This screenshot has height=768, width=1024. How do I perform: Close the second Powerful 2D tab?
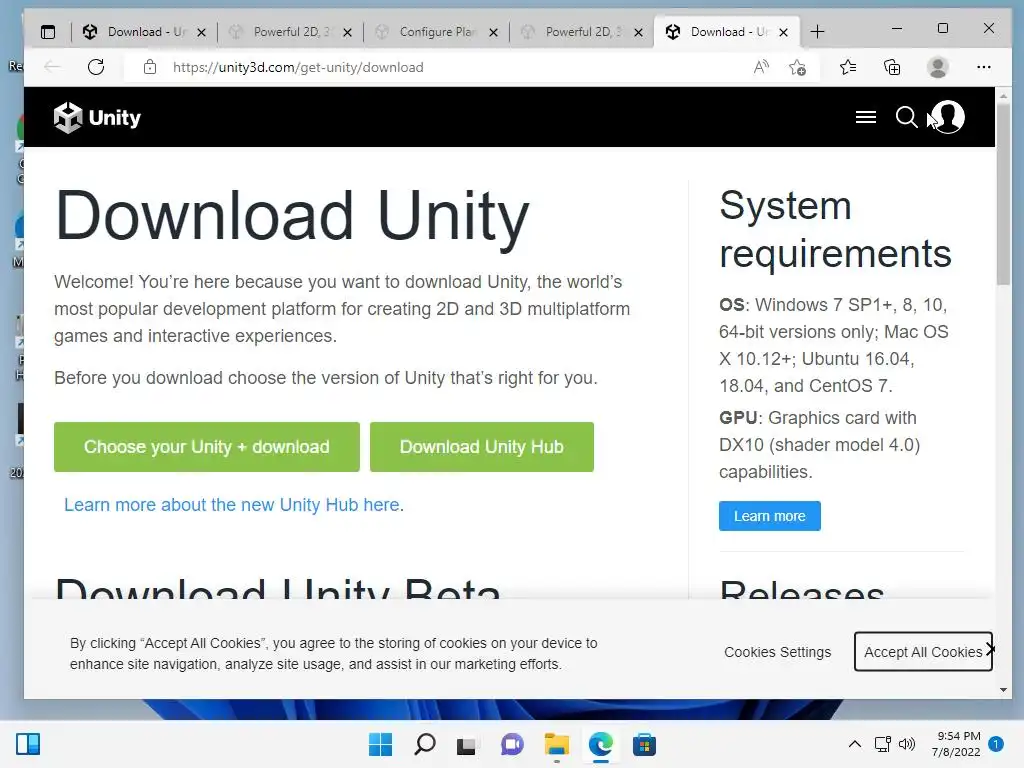[x=638, y=32]
